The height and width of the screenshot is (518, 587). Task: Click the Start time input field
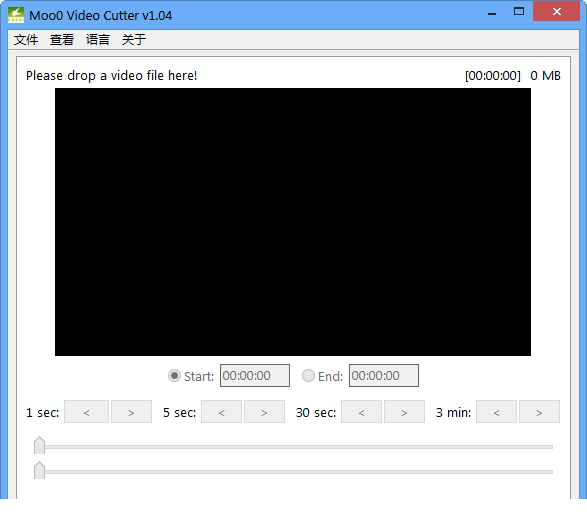click(255, 375)
